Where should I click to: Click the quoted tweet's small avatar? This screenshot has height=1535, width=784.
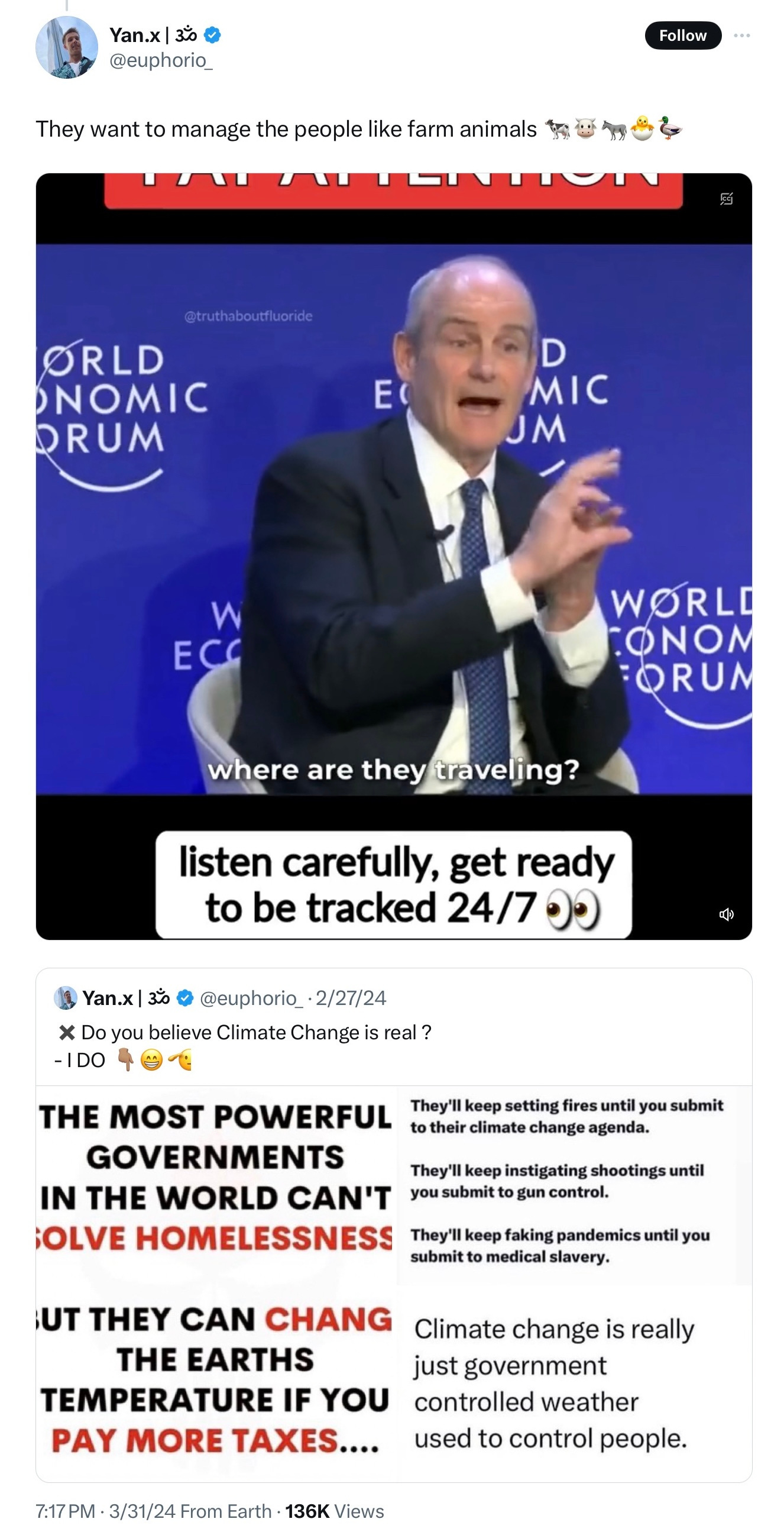click(66, 997)
